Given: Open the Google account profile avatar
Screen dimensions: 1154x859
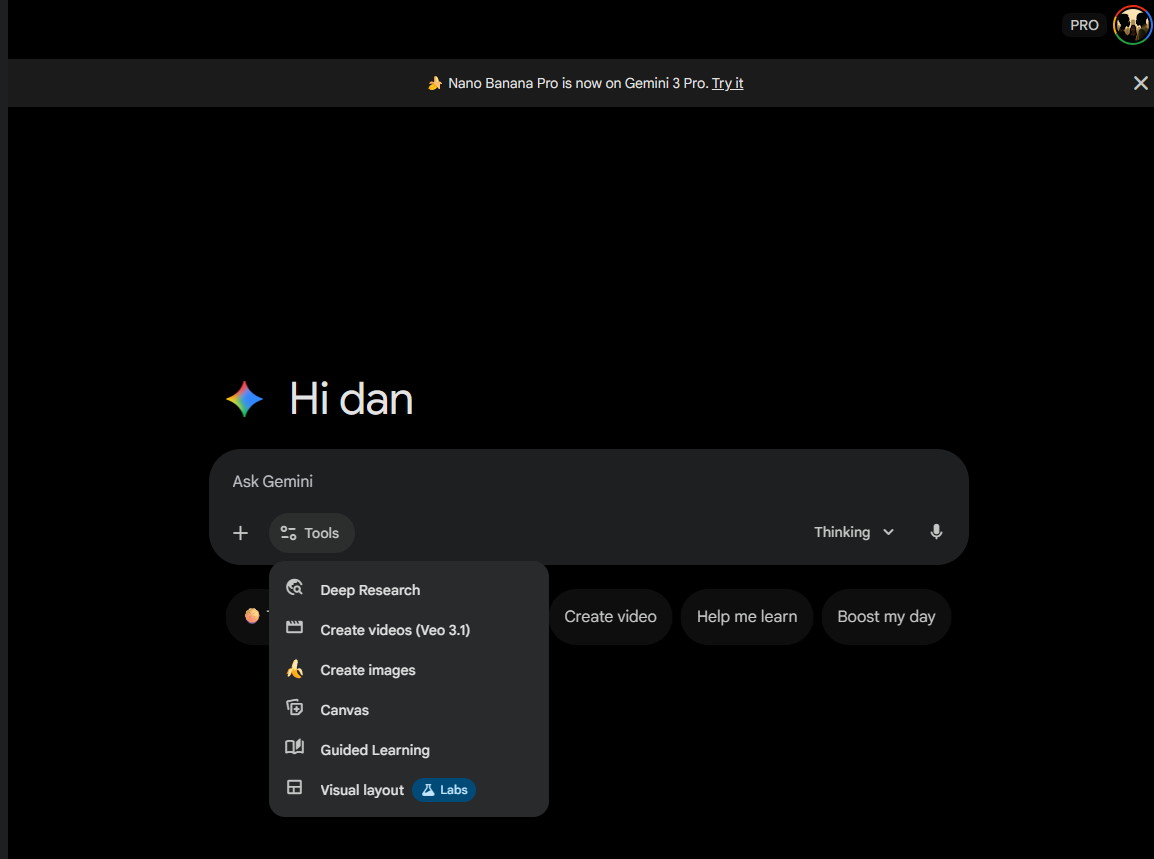Looking at the screenshot, I should pyautogui.click(x=1132, y=25).
